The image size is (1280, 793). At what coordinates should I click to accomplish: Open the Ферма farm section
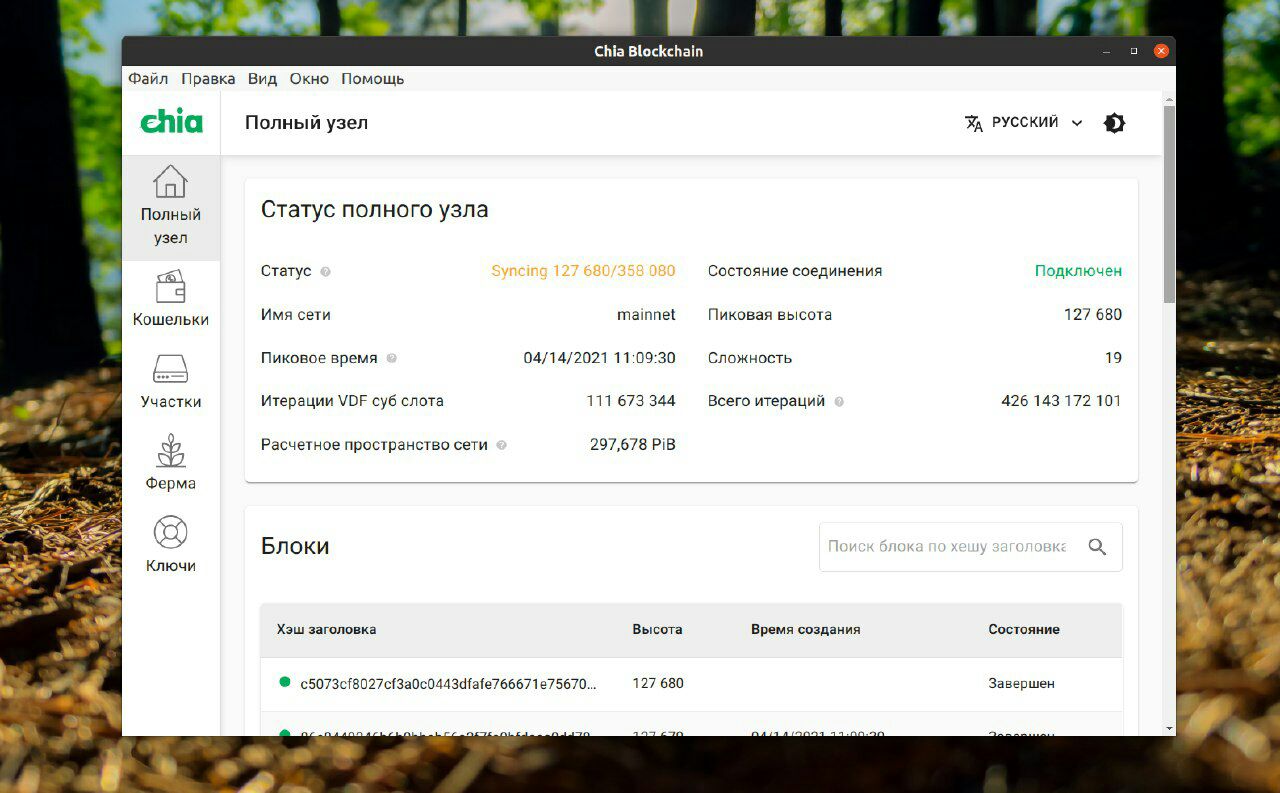pos(171,464)
